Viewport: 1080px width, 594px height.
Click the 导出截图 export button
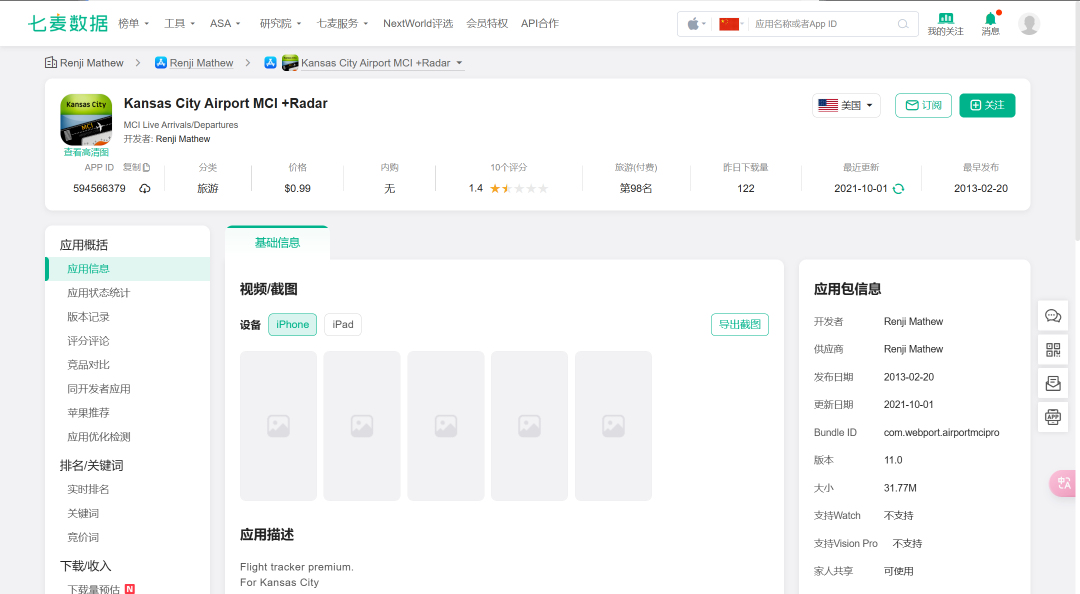(740, 325)
